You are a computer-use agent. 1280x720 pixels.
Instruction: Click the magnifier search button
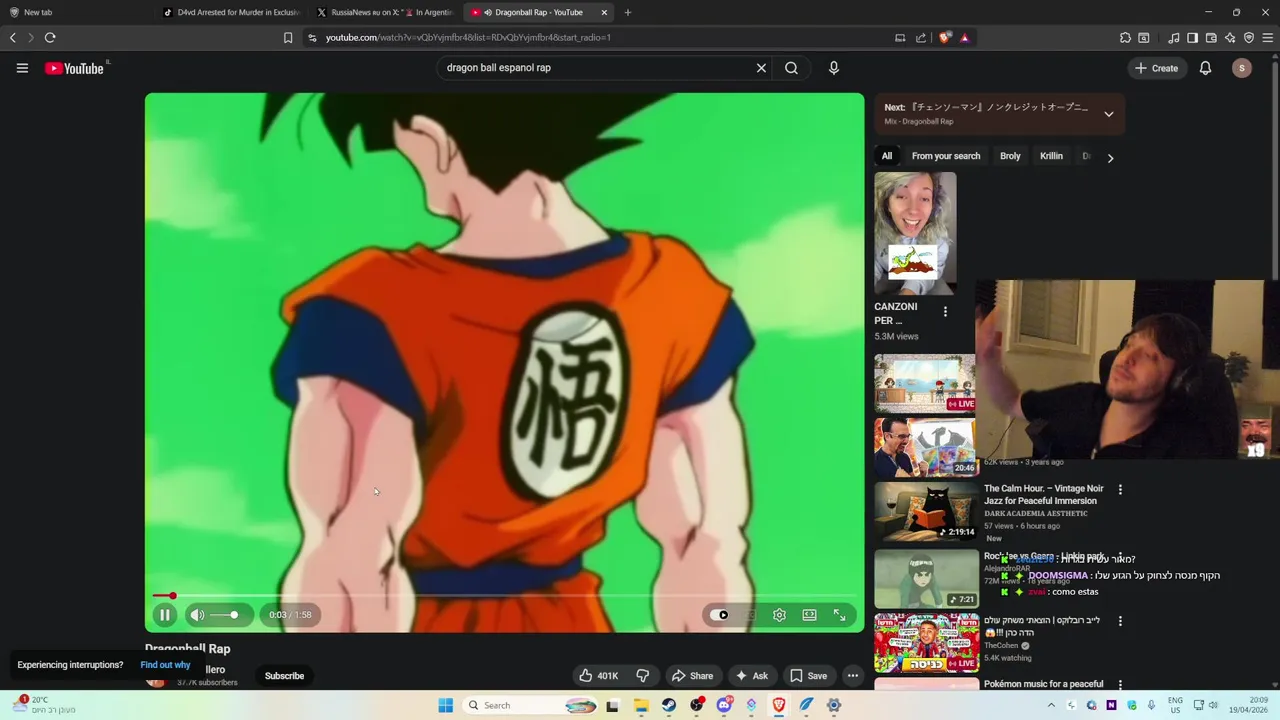[791, 68]
